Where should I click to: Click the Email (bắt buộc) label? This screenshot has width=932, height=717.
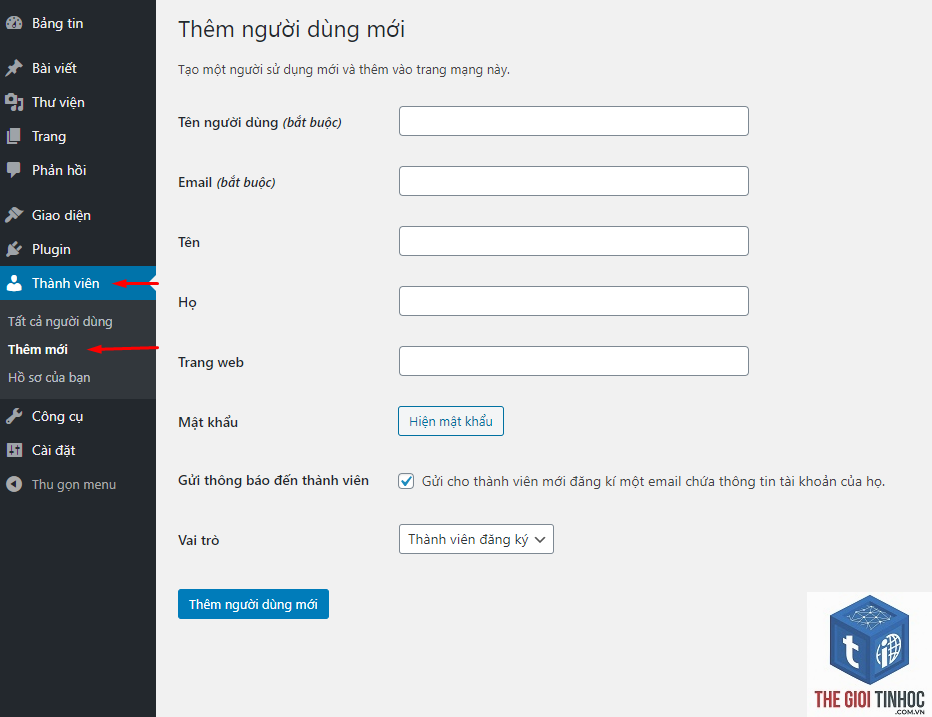tap(226, 183)
